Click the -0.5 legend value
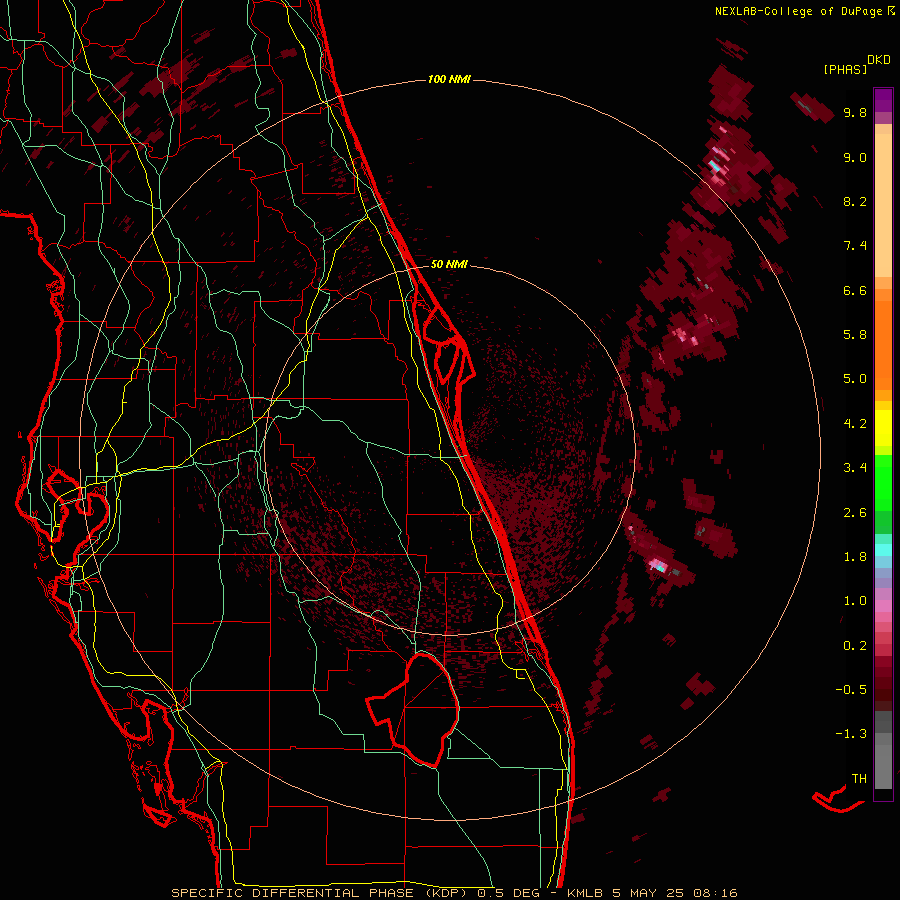 pyautogui.click(x=851, y=690)
